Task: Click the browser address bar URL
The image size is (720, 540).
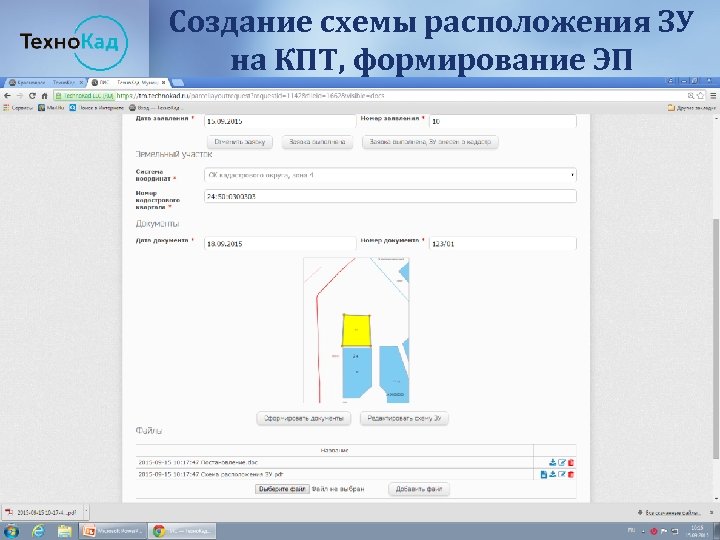Action: (x=250, y=96)
